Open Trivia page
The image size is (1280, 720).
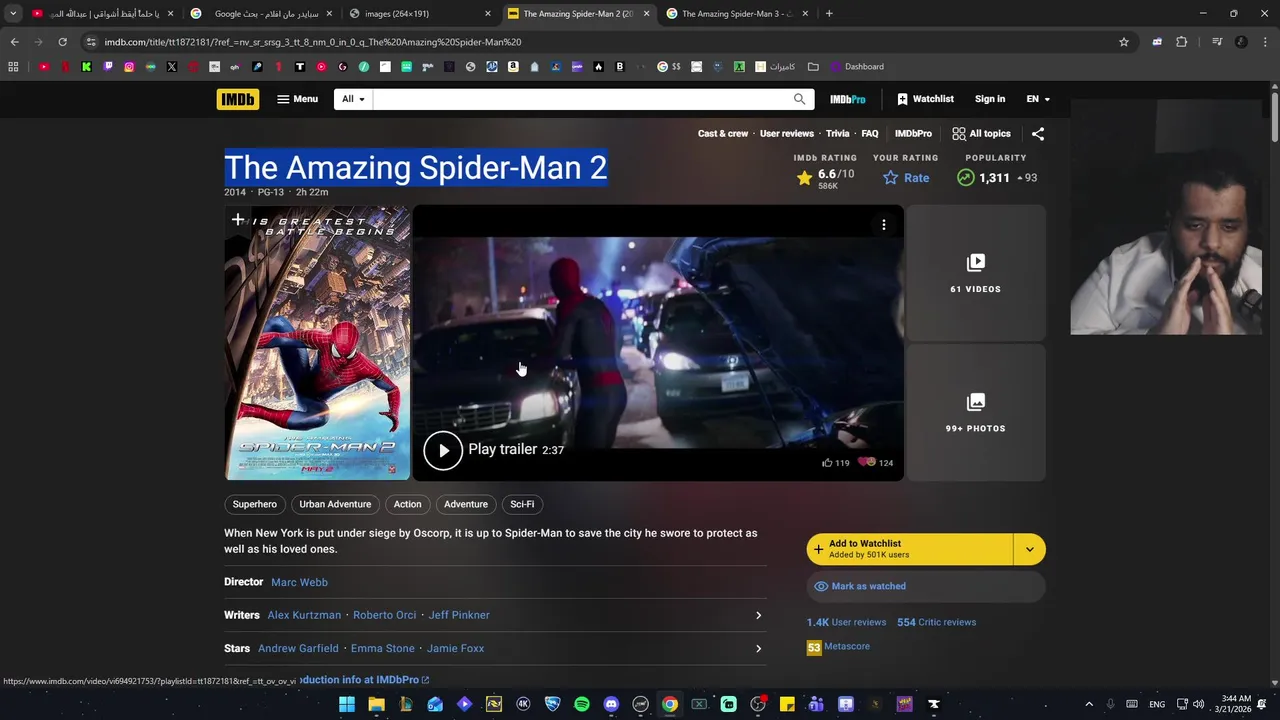pyautogui.click(x=837, y=133)
